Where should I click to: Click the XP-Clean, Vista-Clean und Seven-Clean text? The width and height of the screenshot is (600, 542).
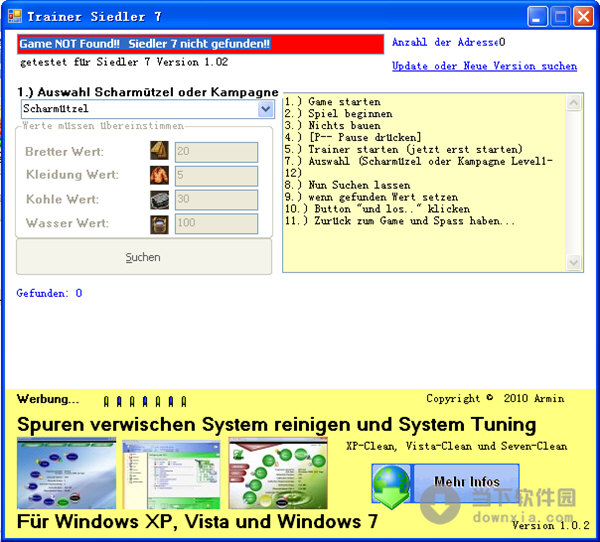(457, 446)
